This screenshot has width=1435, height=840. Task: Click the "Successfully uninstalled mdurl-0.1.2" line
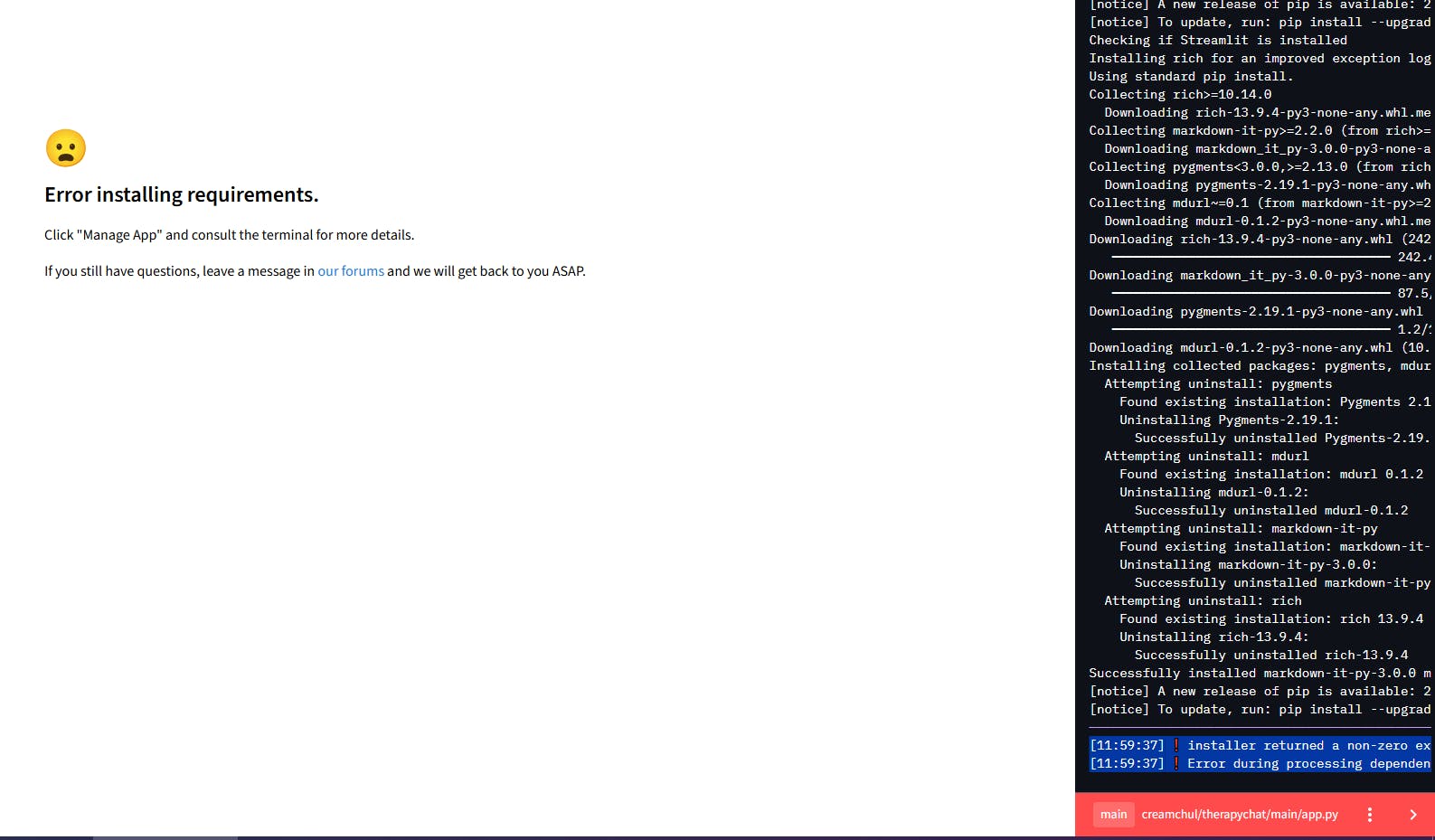[x=1271, y=511]
